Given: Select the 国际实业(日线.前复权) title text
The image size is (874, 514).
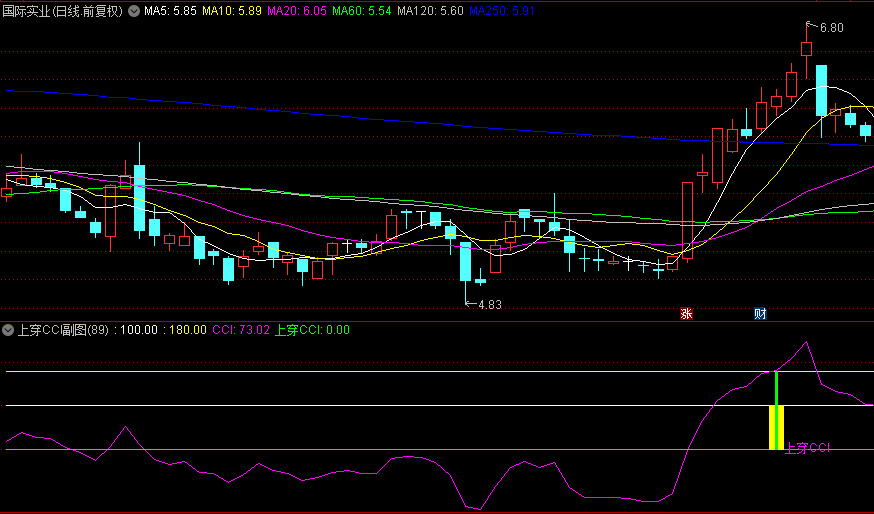Looking at the screenshot, I should [x=62, y=11].
